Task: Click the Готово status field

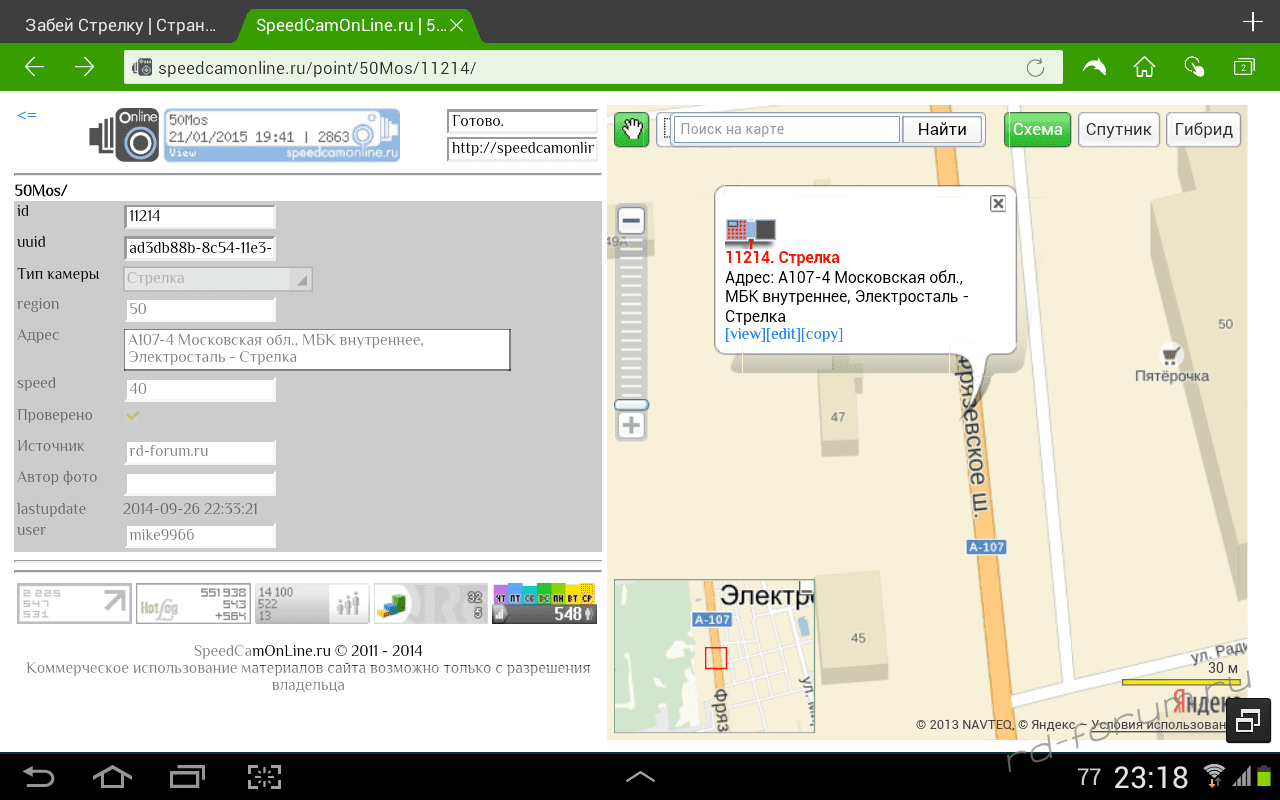Action: pos(522,121)
